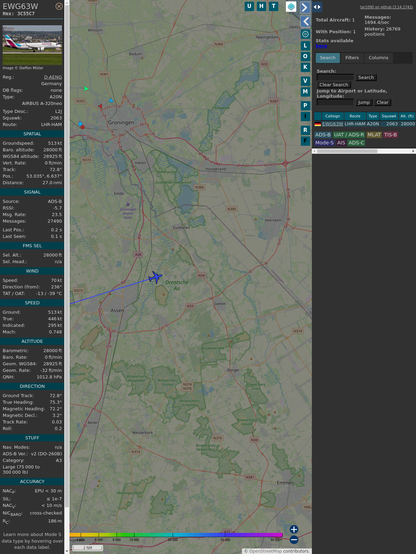Sort table by Type column
This screenshot has height=554, width=416.
tap(373, 116)
